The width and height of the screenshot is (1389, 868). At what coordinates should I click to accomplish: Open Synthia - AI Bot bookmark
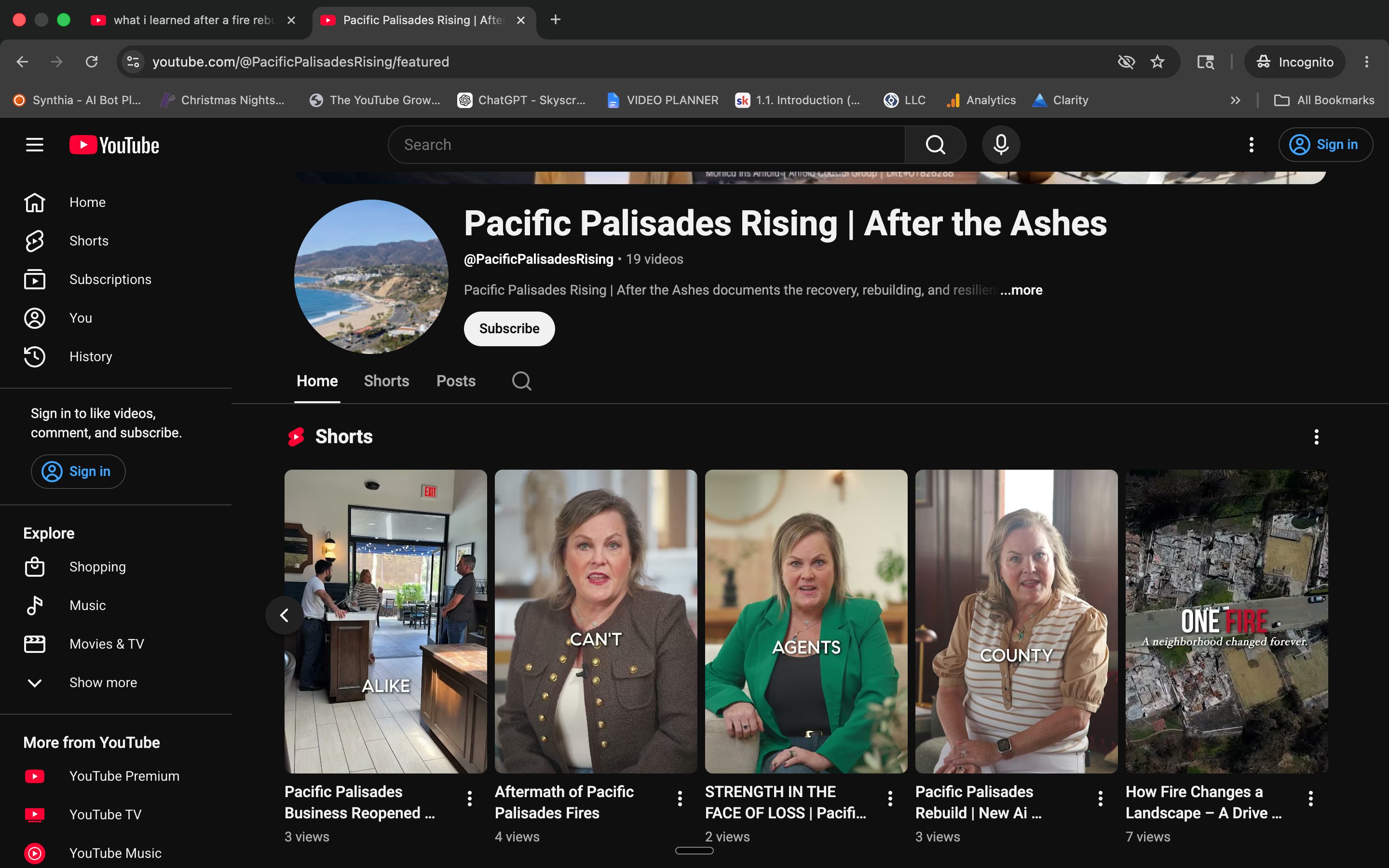[x=77, y=100]
